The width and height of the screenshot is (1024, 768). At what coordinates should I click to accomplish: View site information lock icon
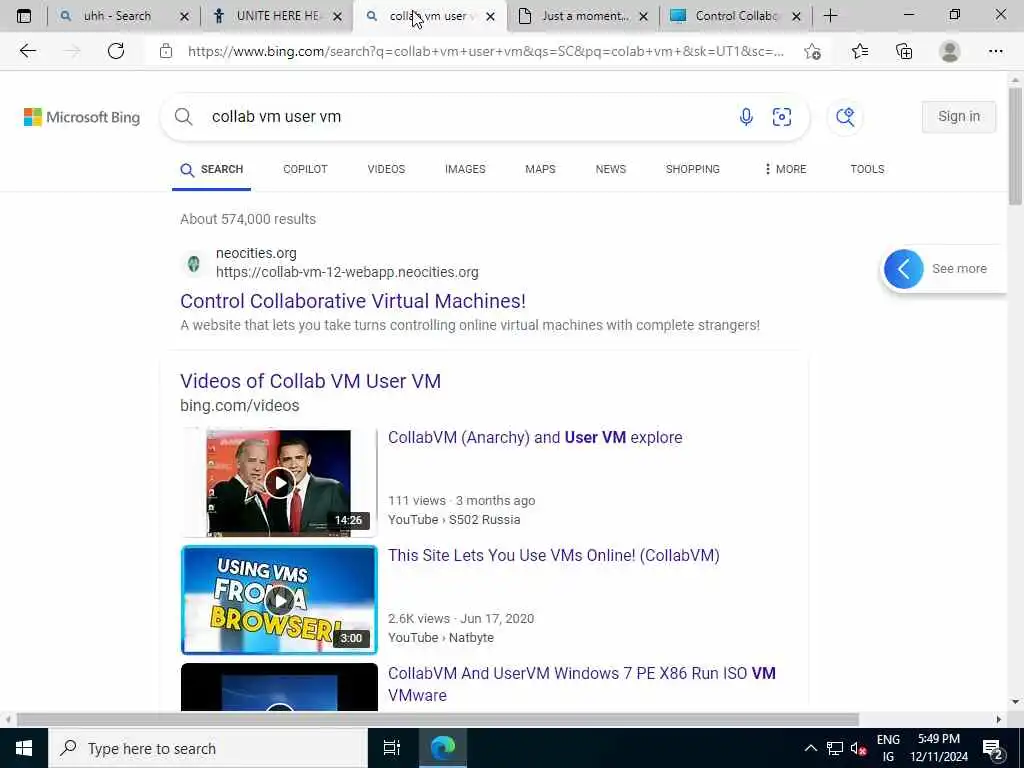pos(166,51)
